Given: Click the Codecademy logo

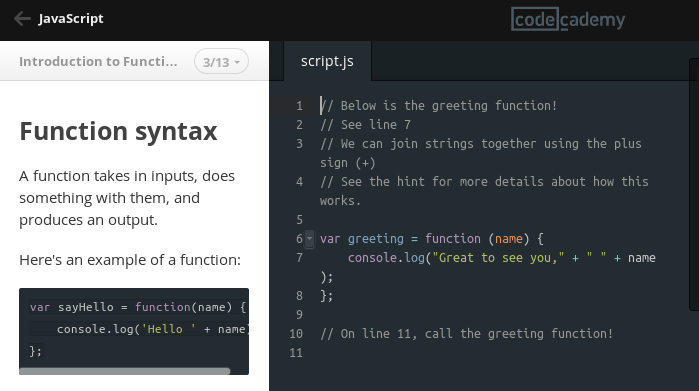Looking at the screenshot, I should point(568,19).
